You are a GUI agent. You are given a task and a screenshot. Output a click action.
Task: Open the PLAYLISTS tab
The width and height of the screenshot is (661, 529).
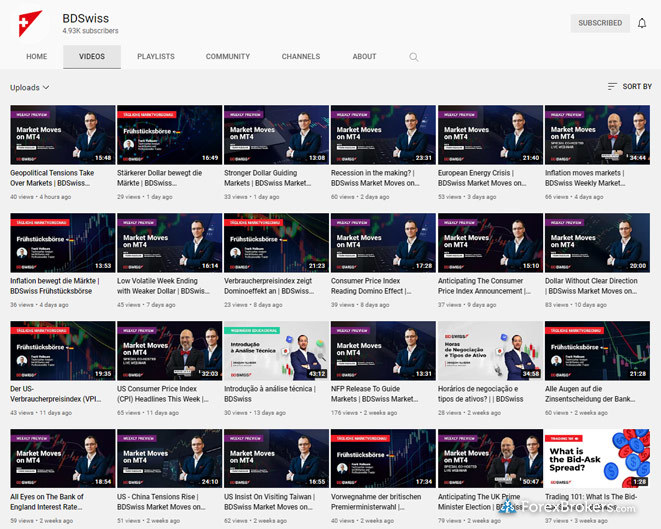pos(156,56)
